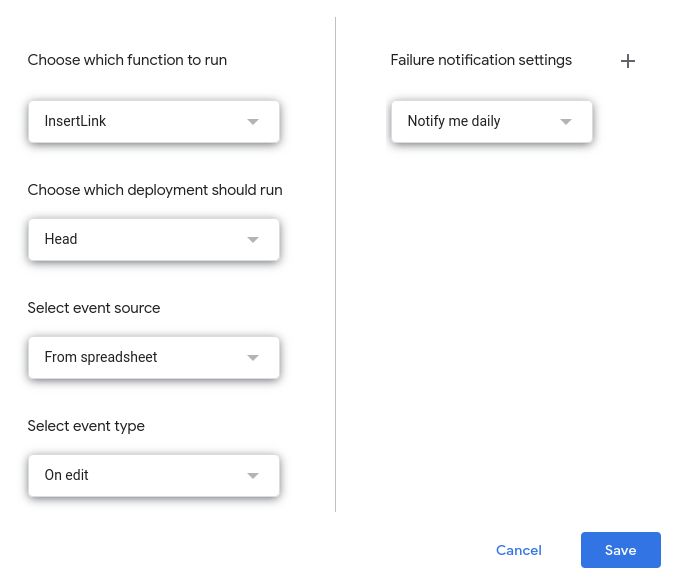Open the InsertLink function dropdown
This screenshot has height=578, width=687.
click(153, 122)
